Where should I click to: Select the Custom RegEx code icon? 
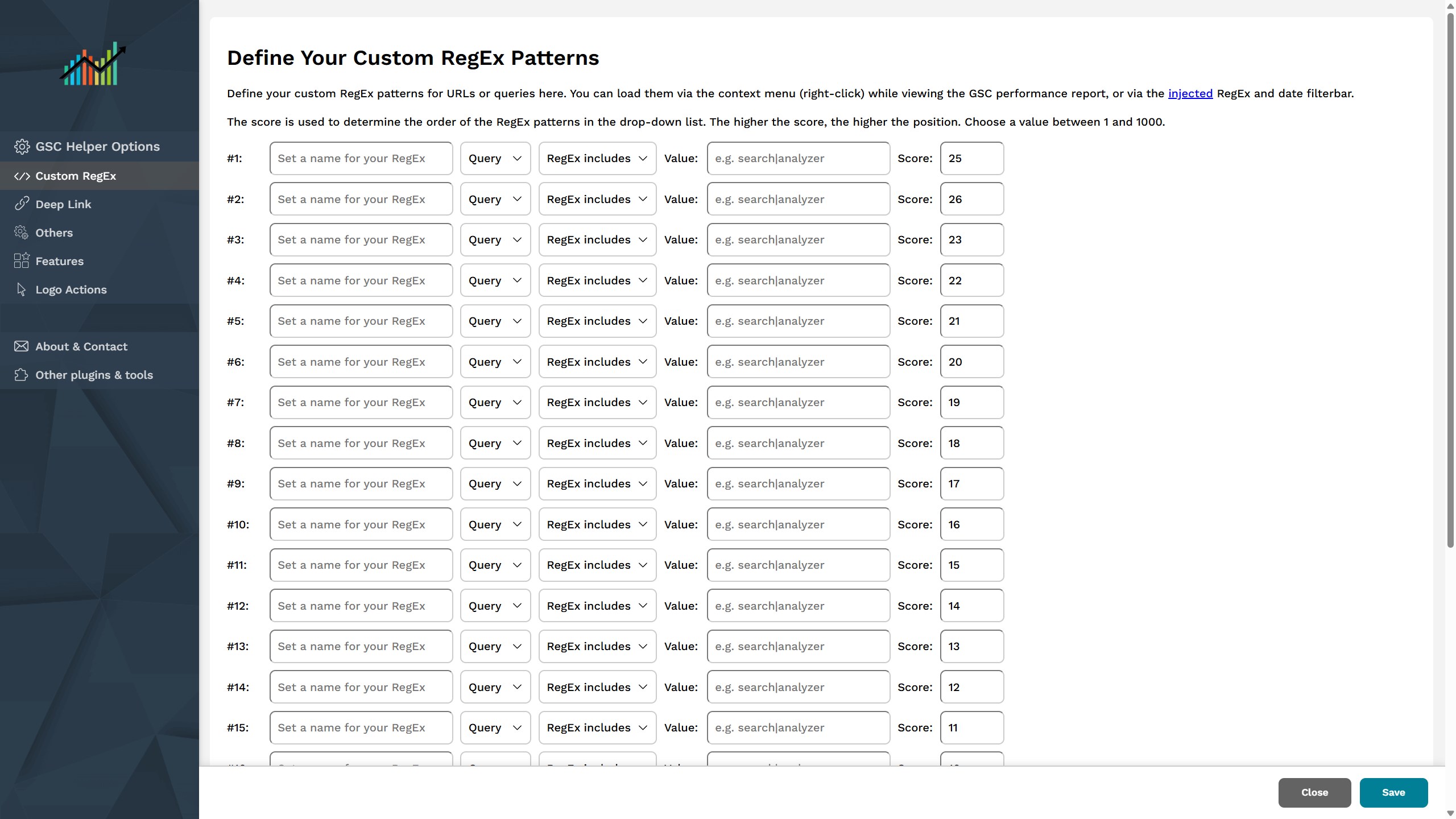pos(23,176)
